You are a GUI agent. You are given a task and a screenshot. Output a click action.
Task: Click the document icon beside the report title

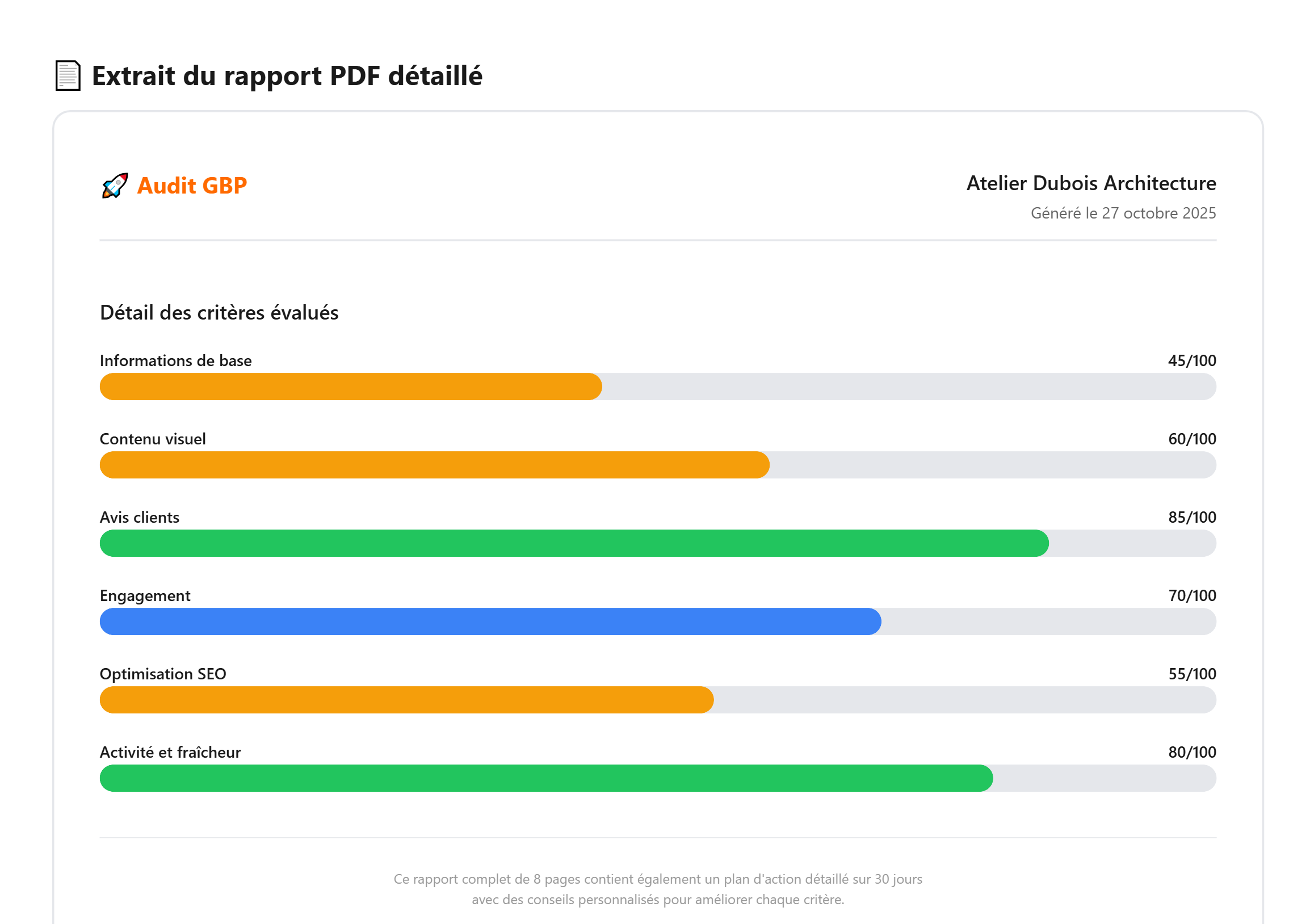68,75
